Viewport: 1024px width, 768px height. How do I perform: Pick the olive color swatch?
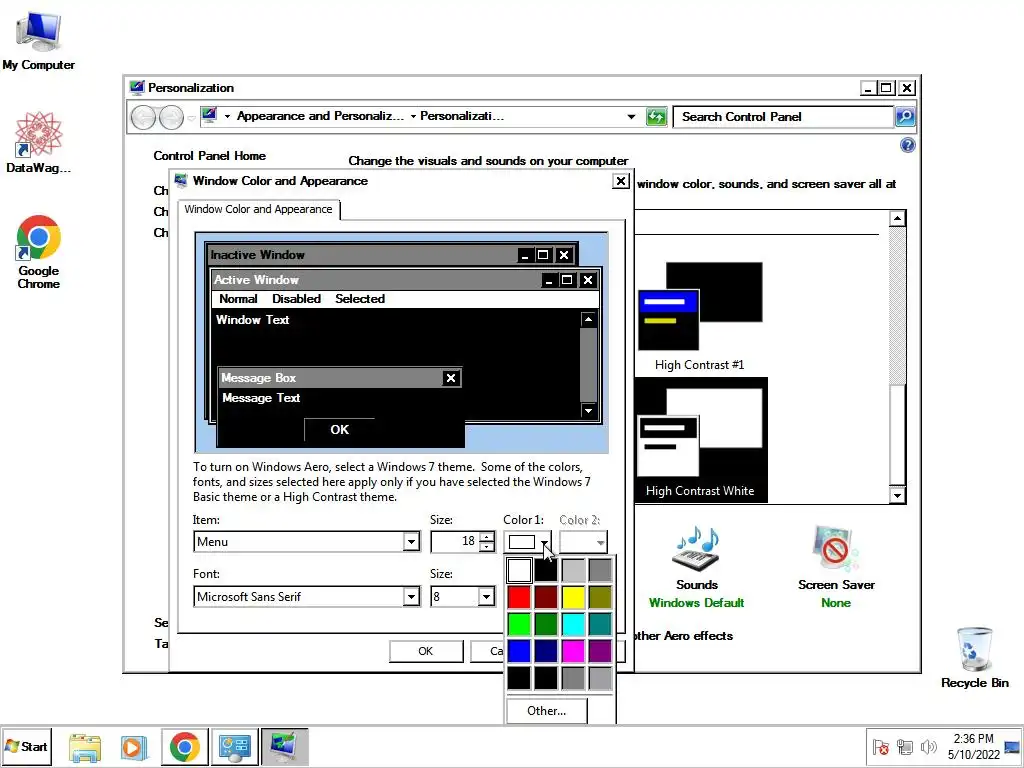pos(600,597)
